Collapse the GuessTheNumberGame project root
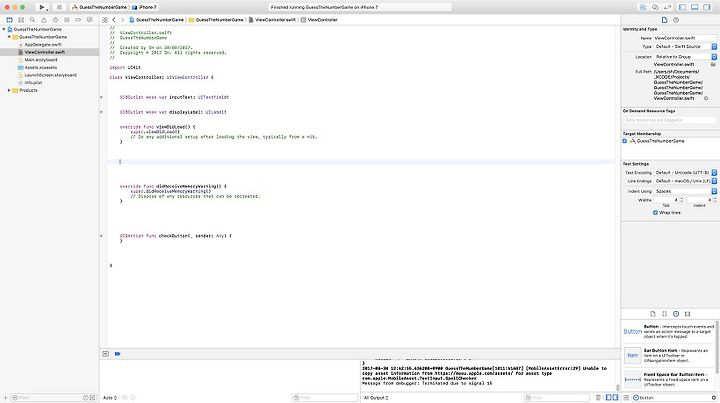The image size is (720, 403). coord(4,29)
